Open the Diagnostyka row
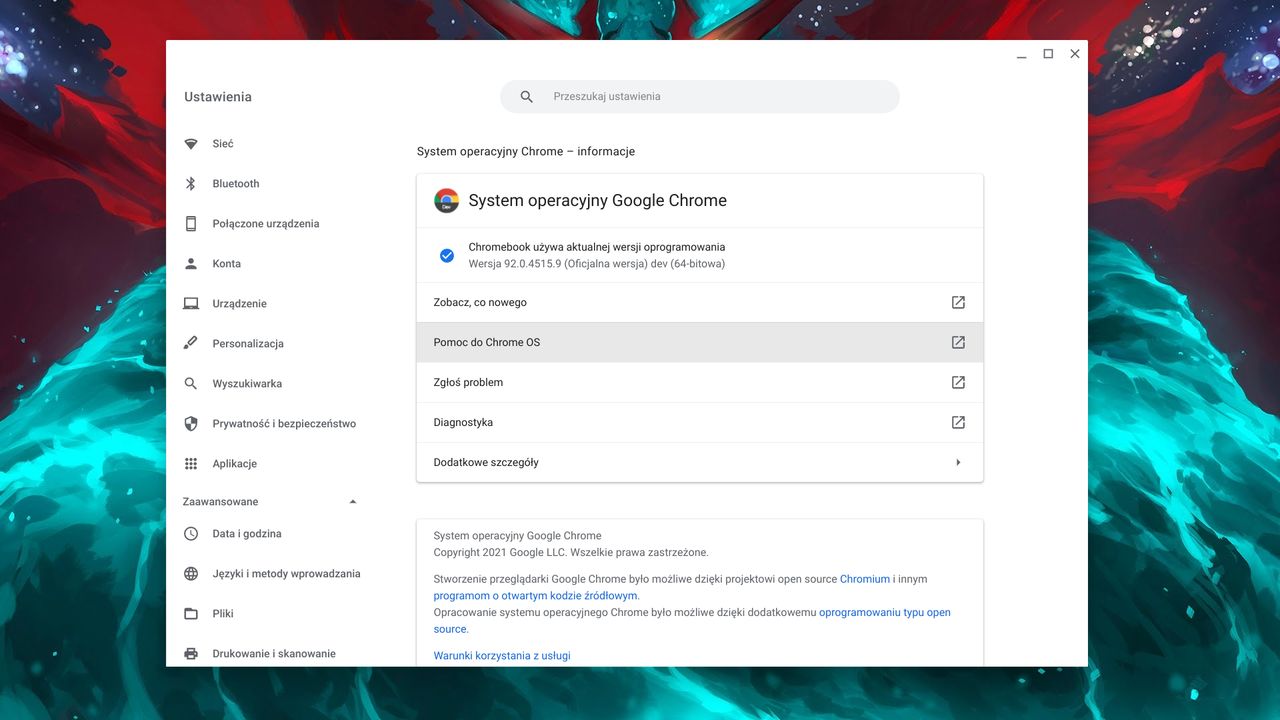This screenshot has height=720, width=1280. [700, 422]
